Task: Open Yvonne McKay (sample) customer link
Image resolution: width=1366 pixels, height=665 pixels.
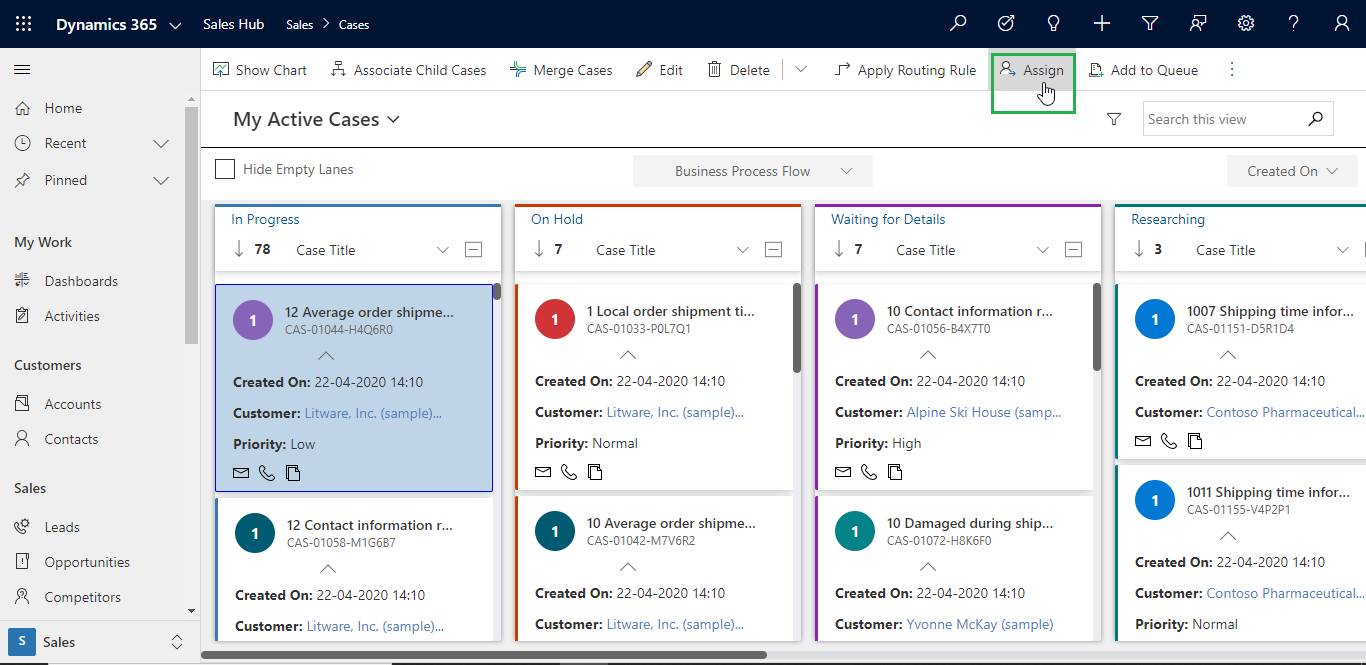Action: (980, 624)
